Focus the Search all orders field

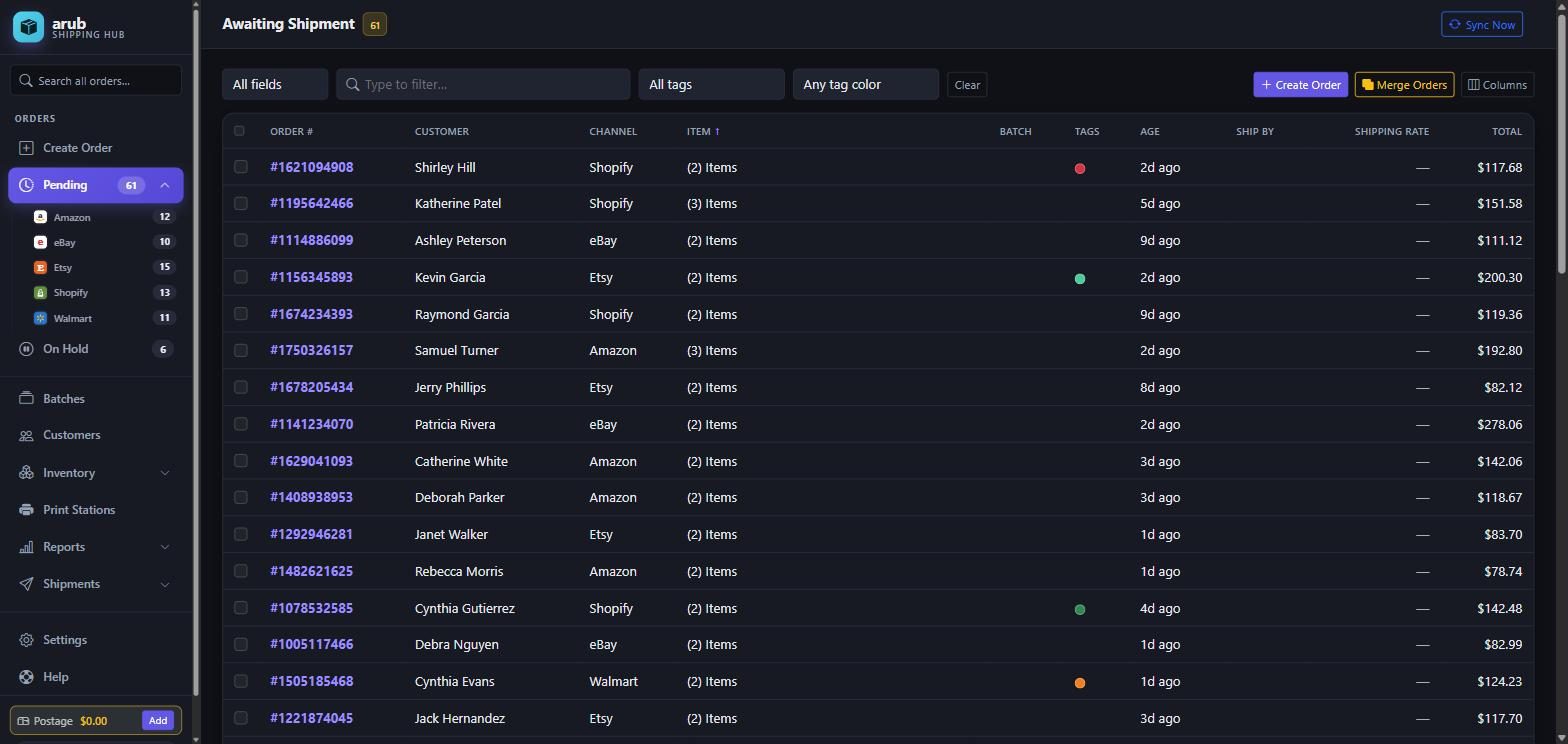pyautogui.click(x=96, y=80)
